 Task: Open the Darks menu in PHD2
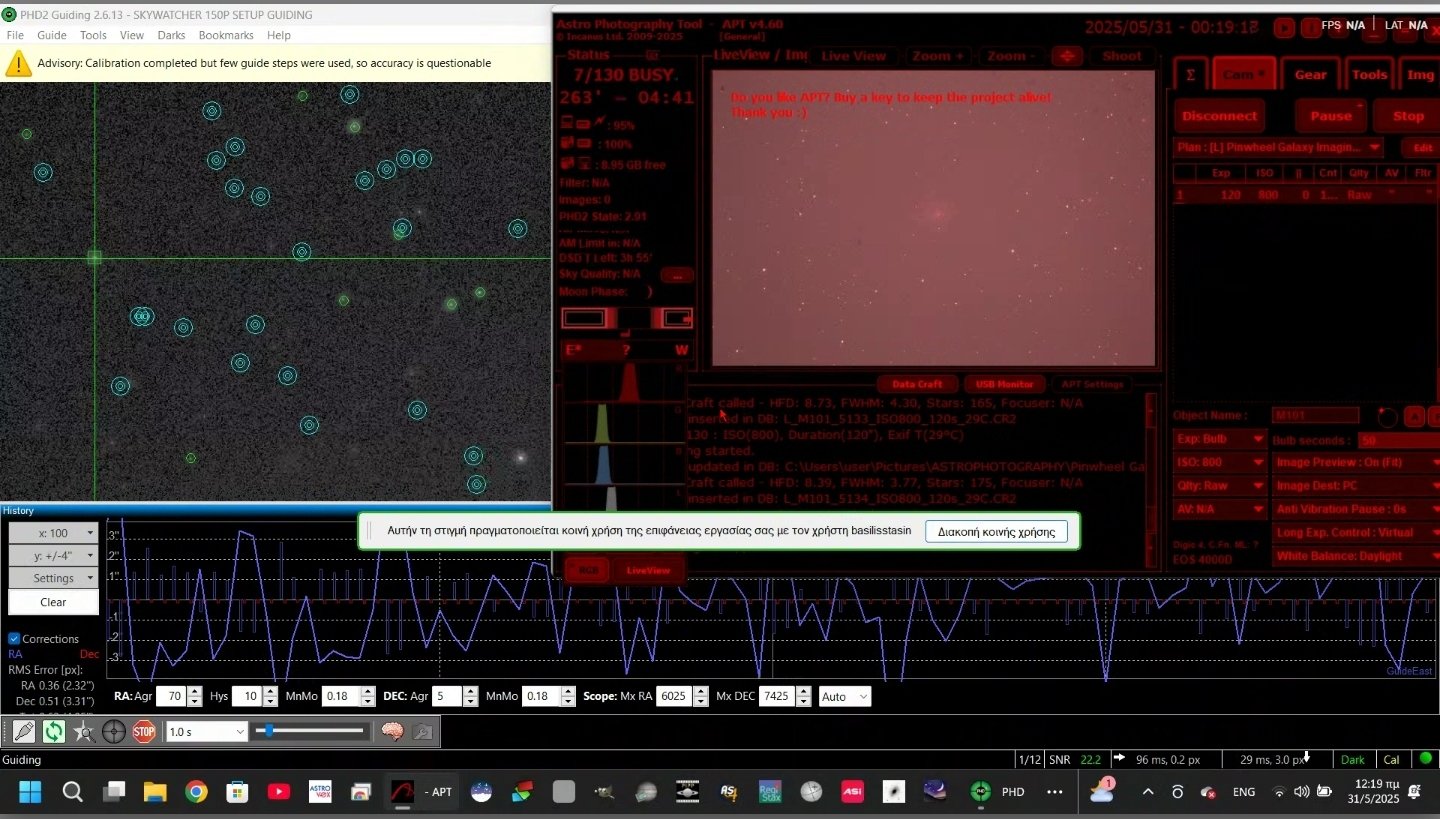pyautogui.click(x=171, y=35)
